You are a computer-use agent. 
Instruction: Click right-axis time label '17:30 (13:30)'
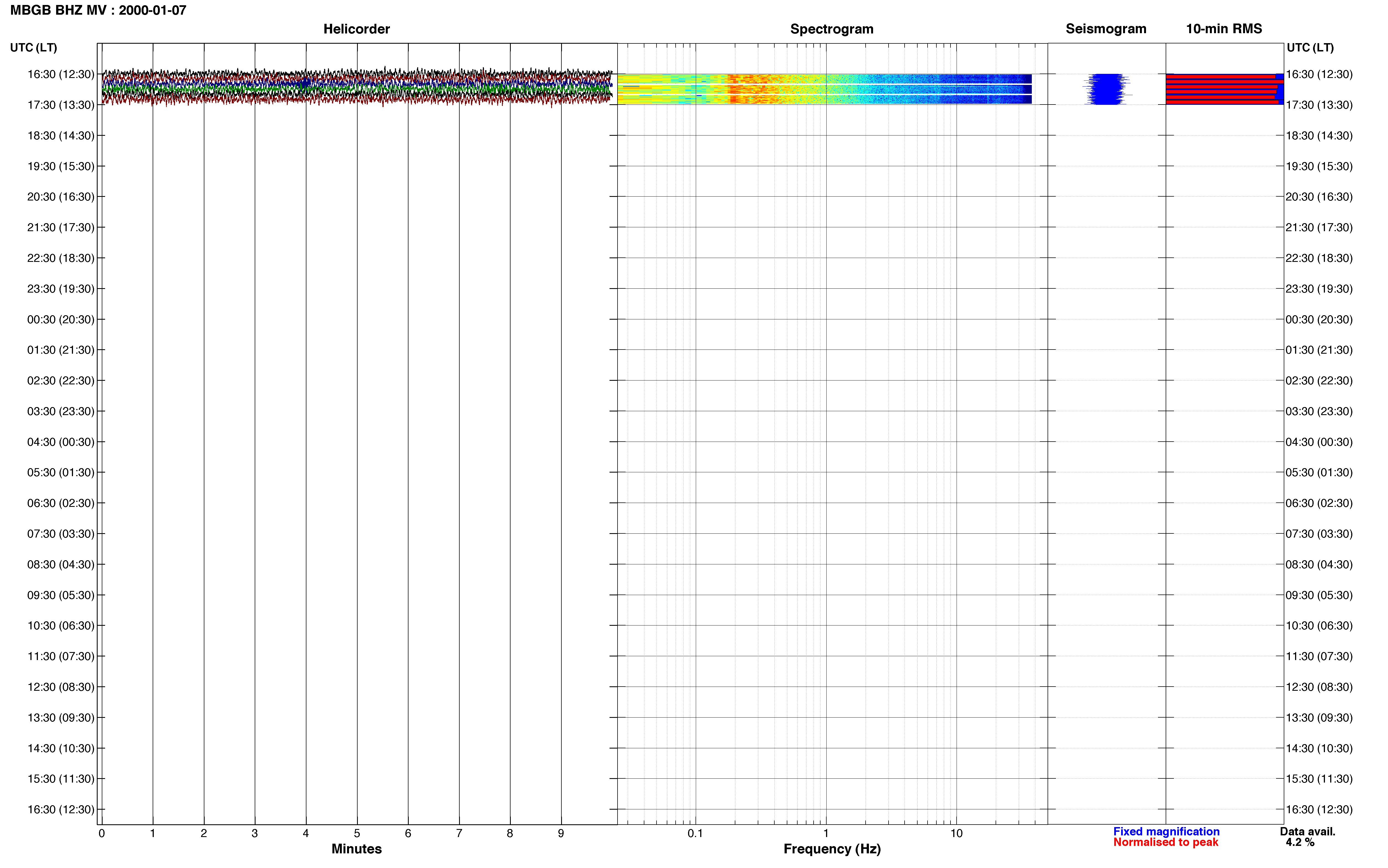click(1319, 105)
